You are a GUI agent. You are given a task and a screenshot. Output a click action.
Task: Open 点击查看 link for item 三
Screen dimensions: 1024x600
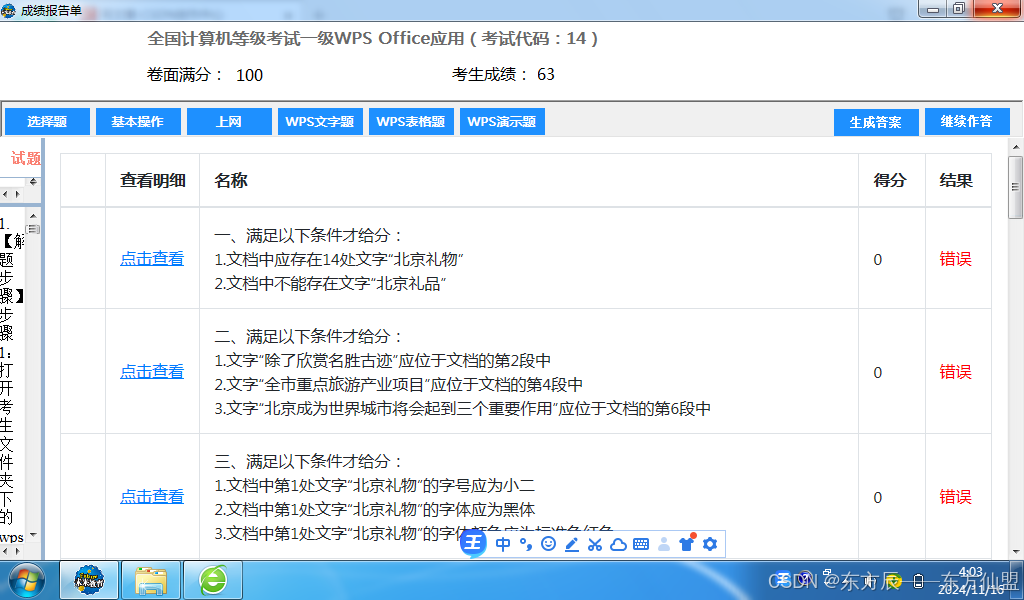(x=152, y=496)
